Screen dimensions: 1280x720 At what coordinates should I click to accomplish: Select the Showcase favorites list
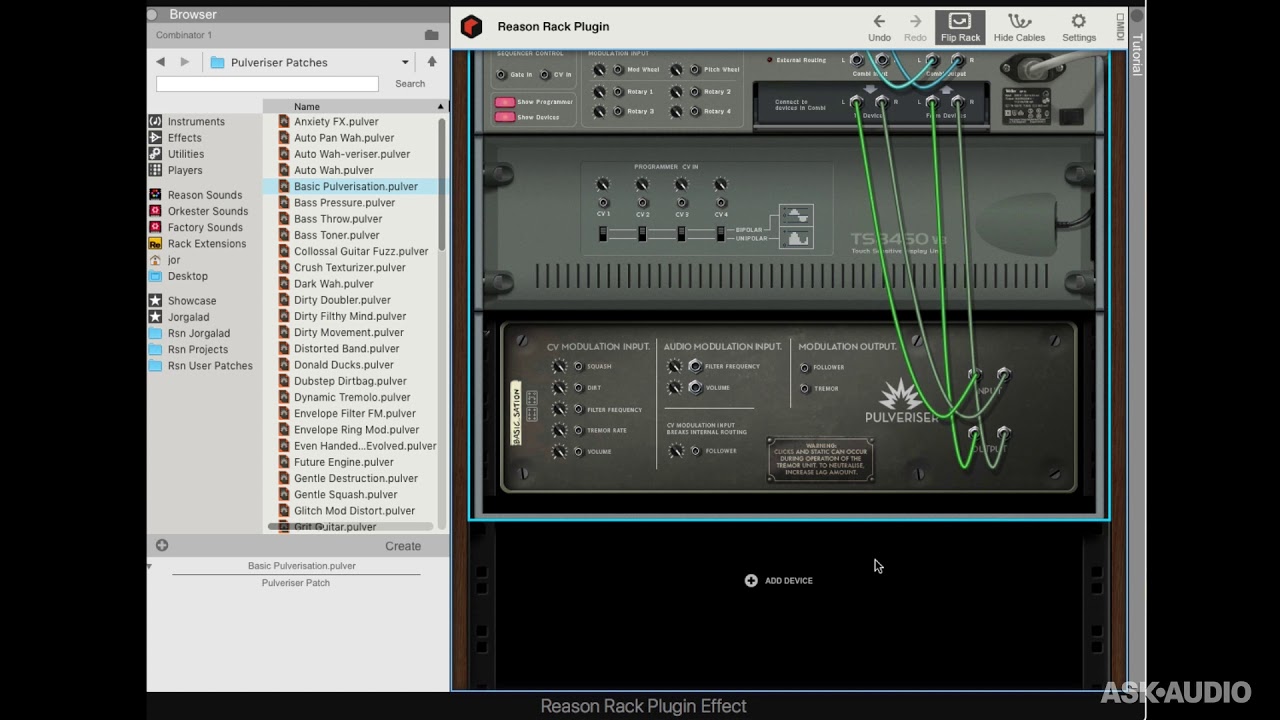click(192, 300)
